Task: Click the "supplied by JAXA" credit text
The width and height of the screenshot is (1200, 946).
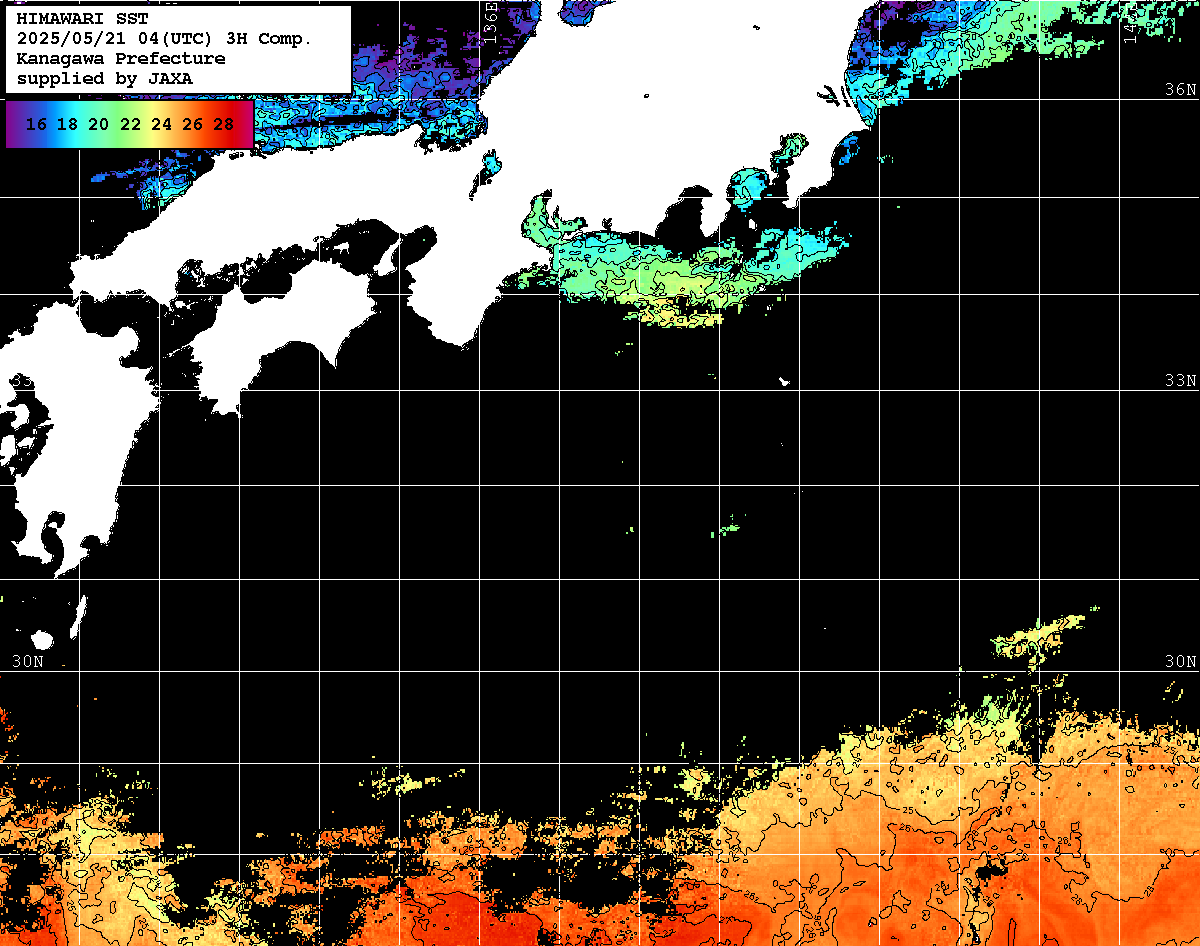Action: pos(105,78)
